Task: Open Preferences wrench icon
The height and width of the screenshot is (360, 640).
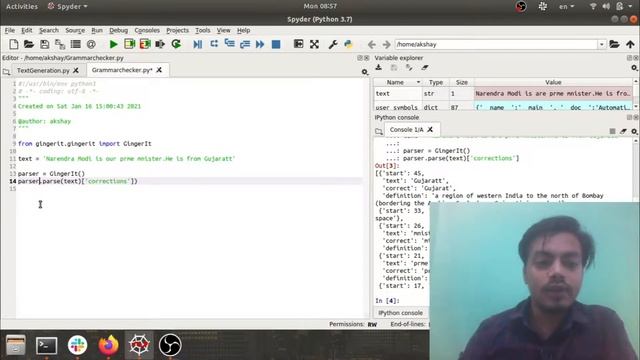Action: pos(333,44)
